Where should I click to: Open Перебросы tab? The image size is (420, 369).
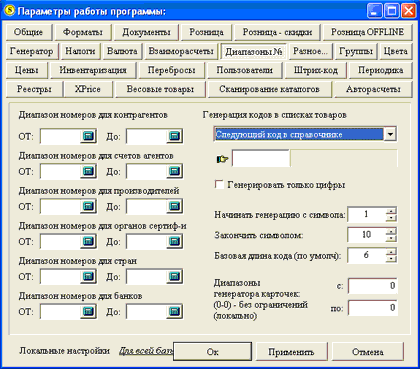pos(171,70)
